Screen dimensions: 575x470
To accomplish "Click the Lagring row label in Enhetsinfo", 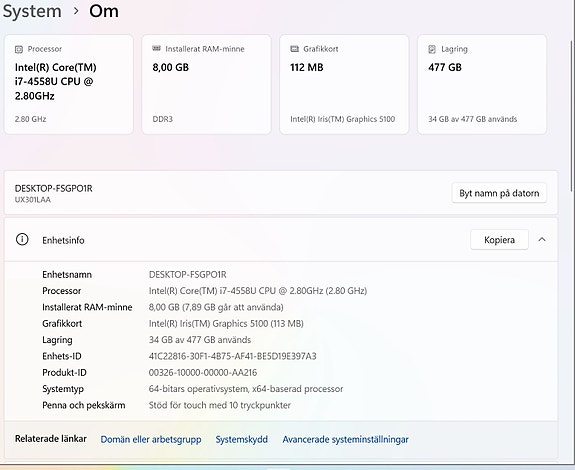I will (x=57, y=340).
